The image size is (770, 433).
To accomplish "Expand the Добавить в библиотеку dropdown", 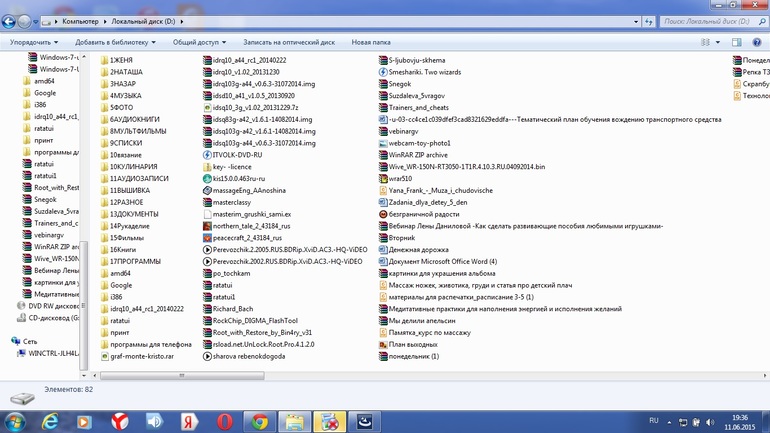I will point(113,43).
